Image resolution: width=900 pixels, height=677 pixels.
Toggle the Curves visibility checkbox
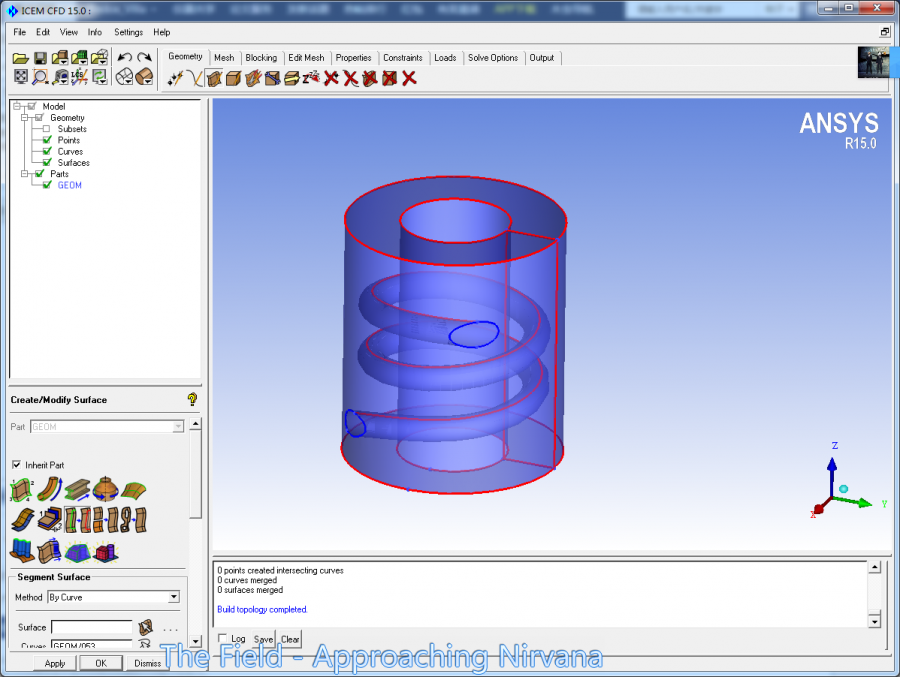47,152
